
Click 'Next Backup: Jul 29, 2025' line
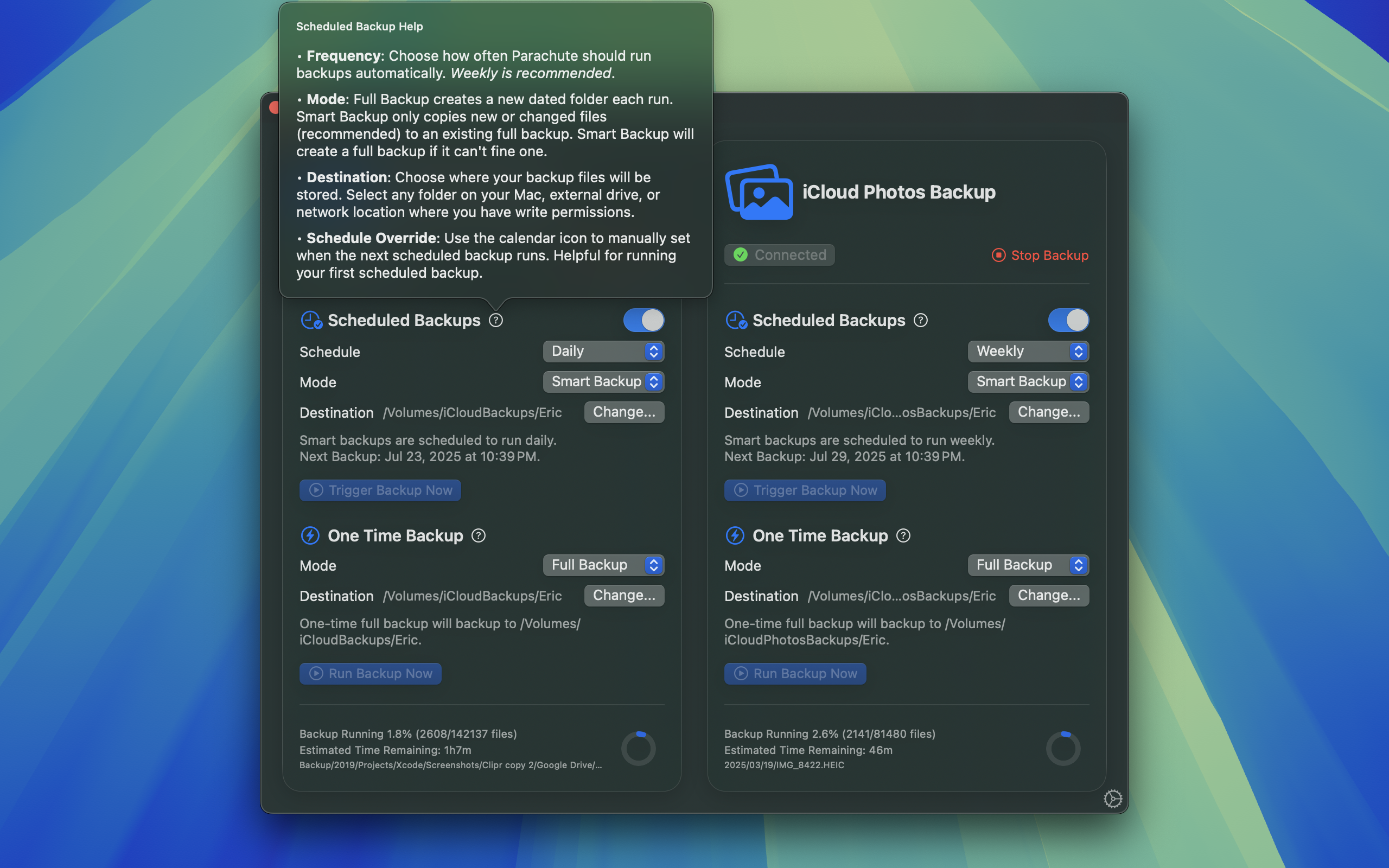point(844,456)
